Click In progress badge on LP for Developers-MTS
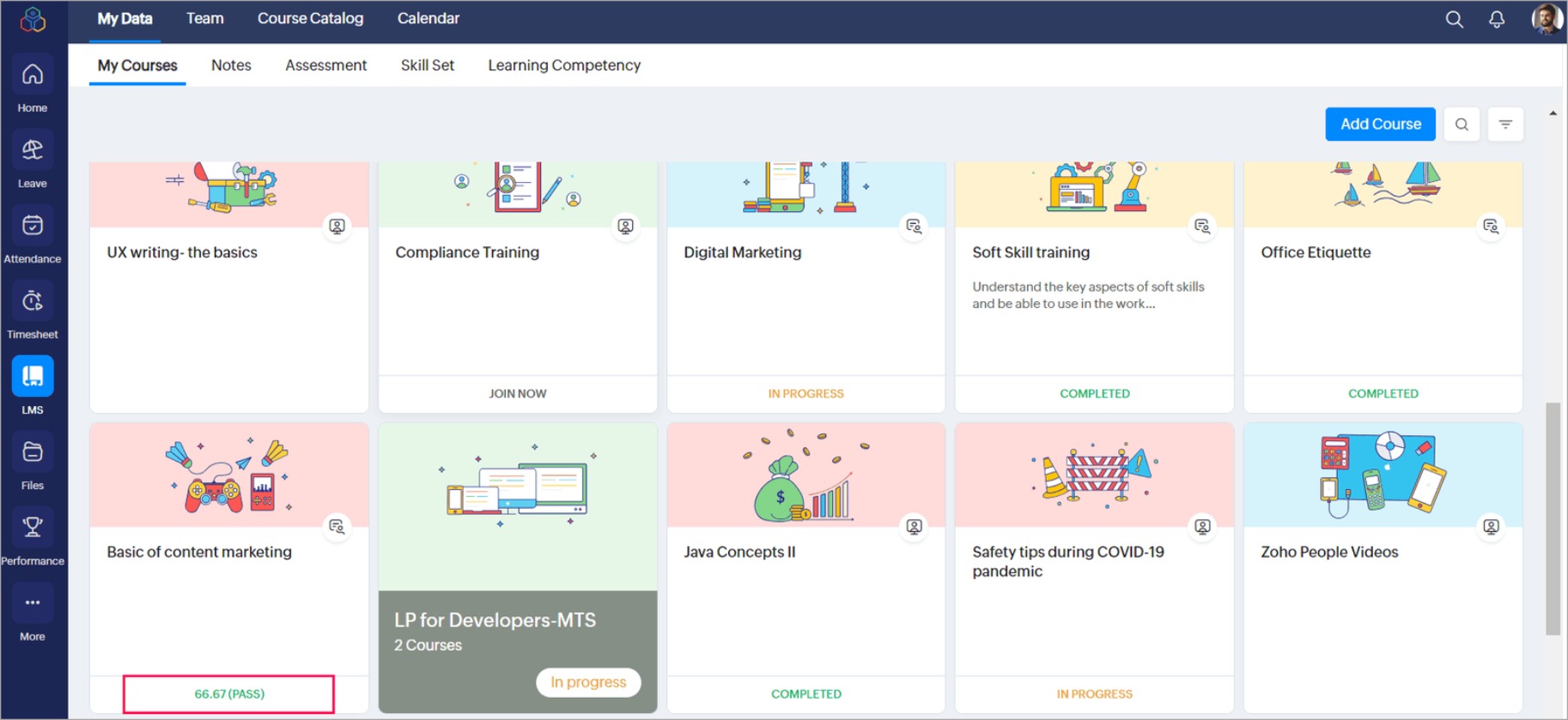1568x720 pixels. (x=588, y=682)
